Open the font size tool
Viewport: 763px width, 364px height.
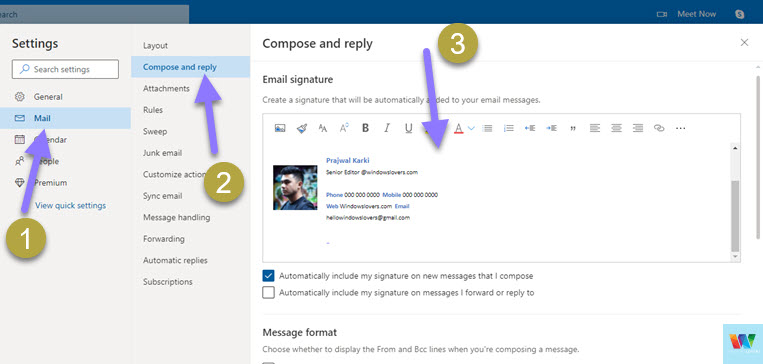(x=323, y=128)
